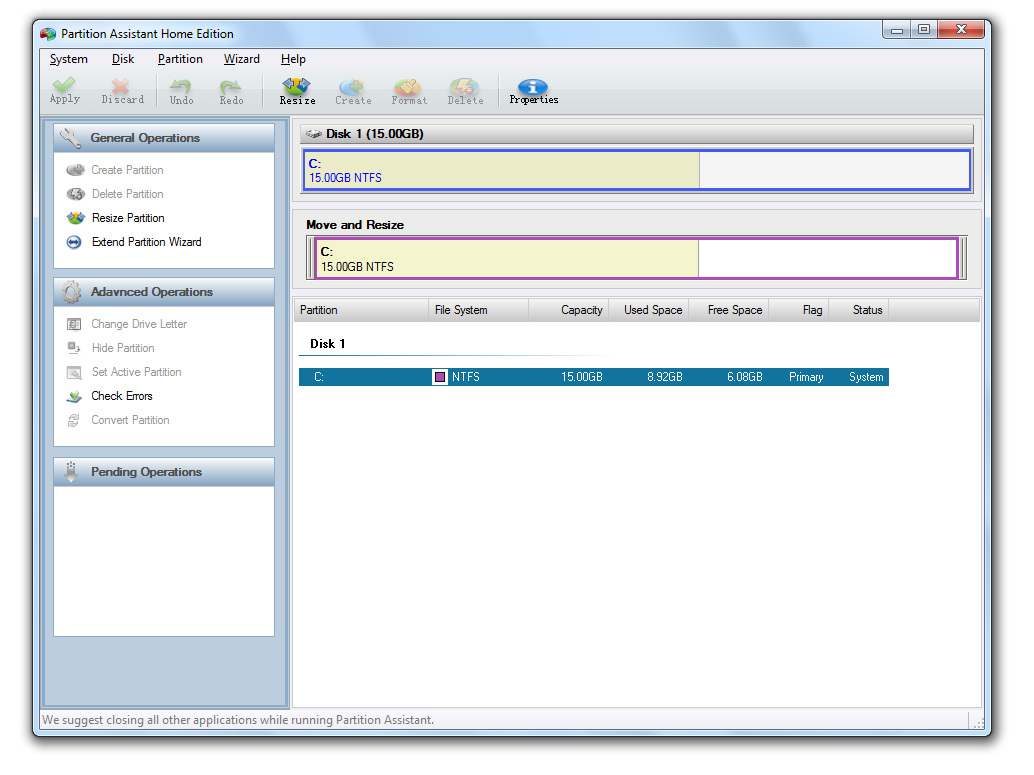Click the 'Primary' flag cell
This screenshot has height=775, width=1034.
point(806,377)
